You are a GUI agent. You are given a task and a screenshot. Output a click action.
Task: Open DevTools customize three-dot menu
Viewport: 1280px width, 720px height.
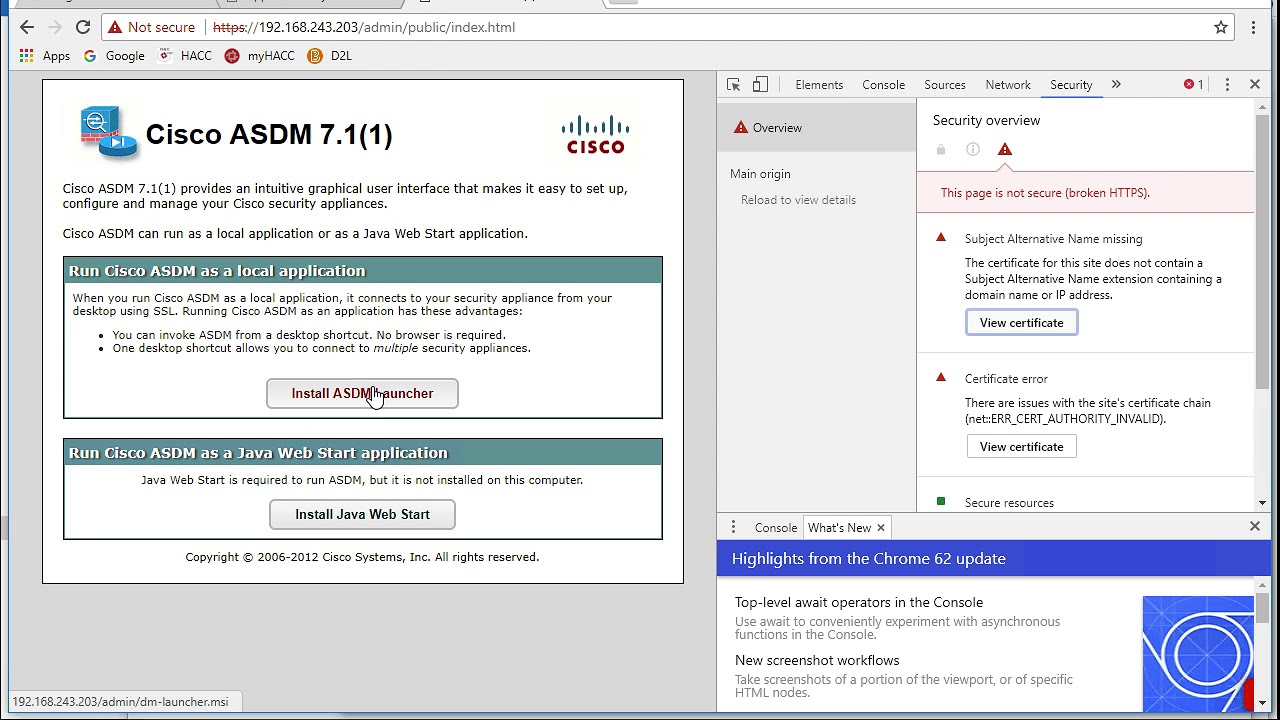point(1227,85)
